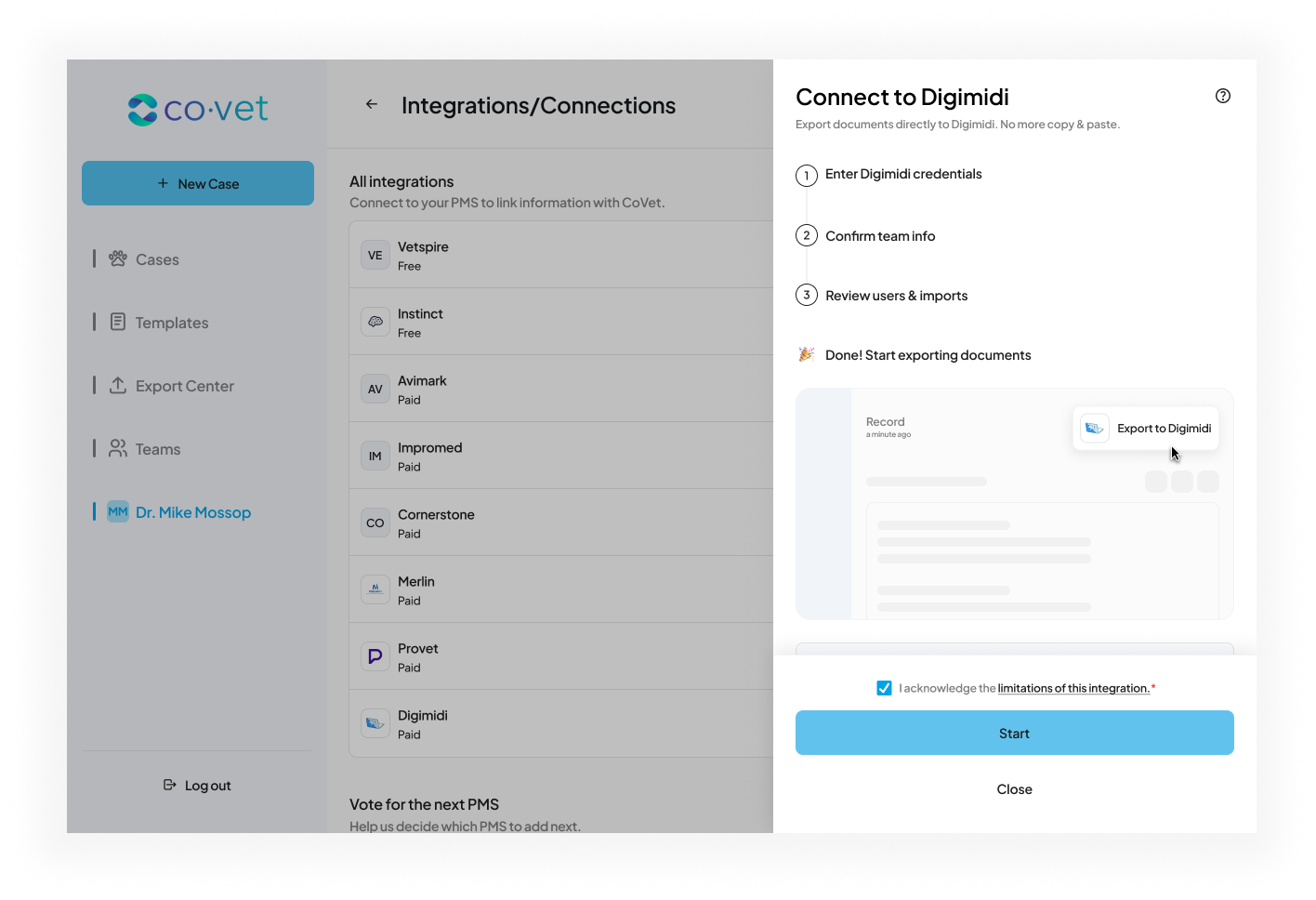Image resolution: width=1316 pixels, height=900 pixels.
Task: Click 'Enter Digimidi credentials' step text
Action: coord(903,174)
